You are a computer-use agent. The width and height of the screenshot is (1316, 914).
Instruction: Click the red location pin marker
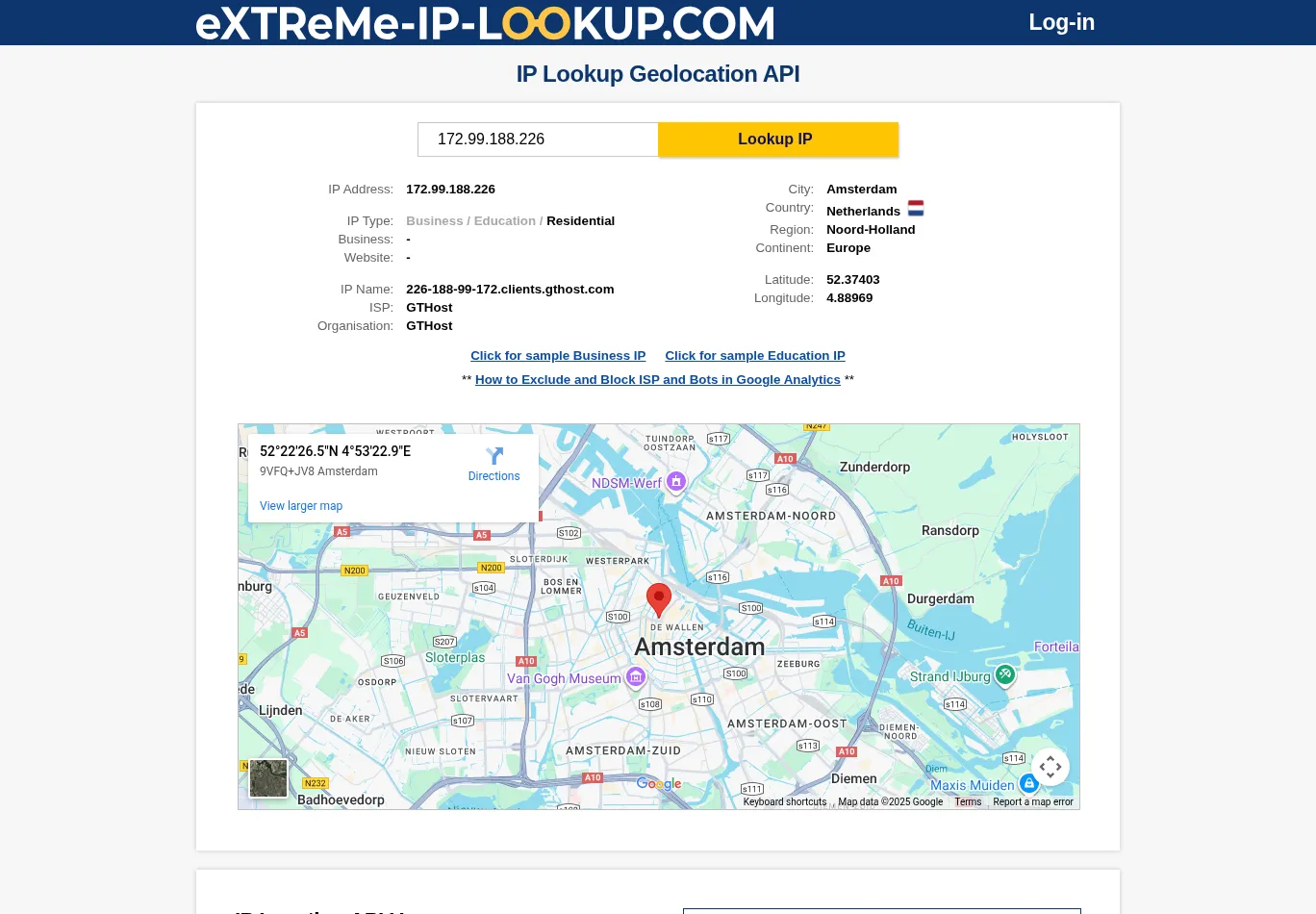(659, 598)
